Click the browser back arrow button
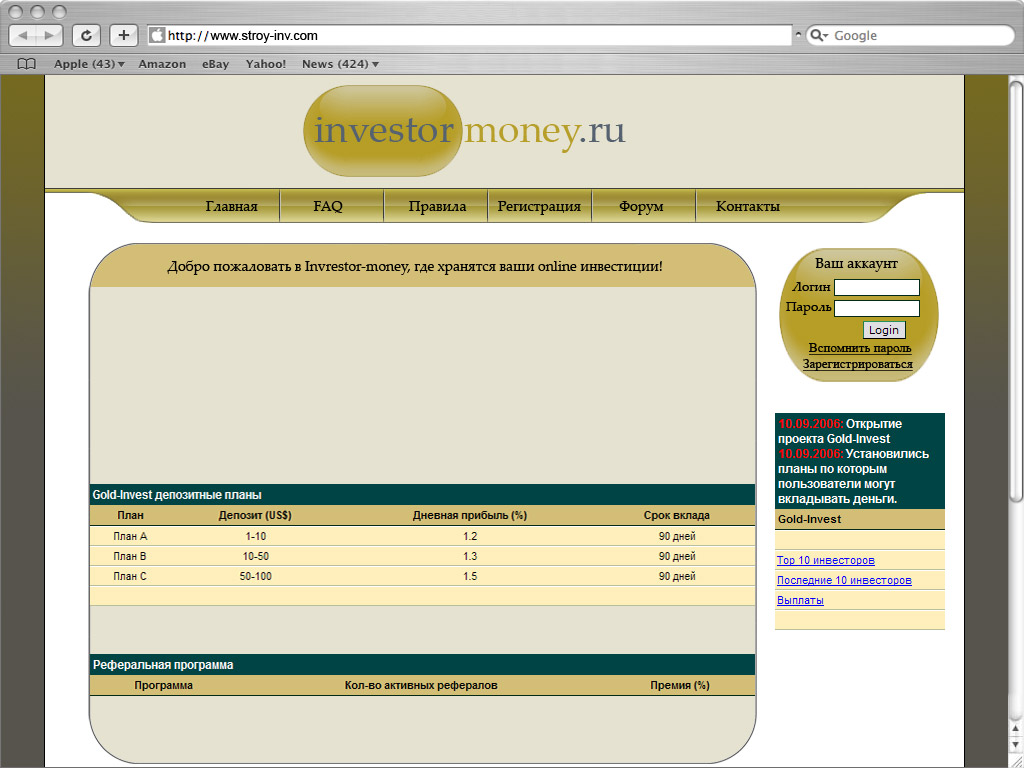Image resolution: width=1024 pixels, height=768 pixels. 23,35
